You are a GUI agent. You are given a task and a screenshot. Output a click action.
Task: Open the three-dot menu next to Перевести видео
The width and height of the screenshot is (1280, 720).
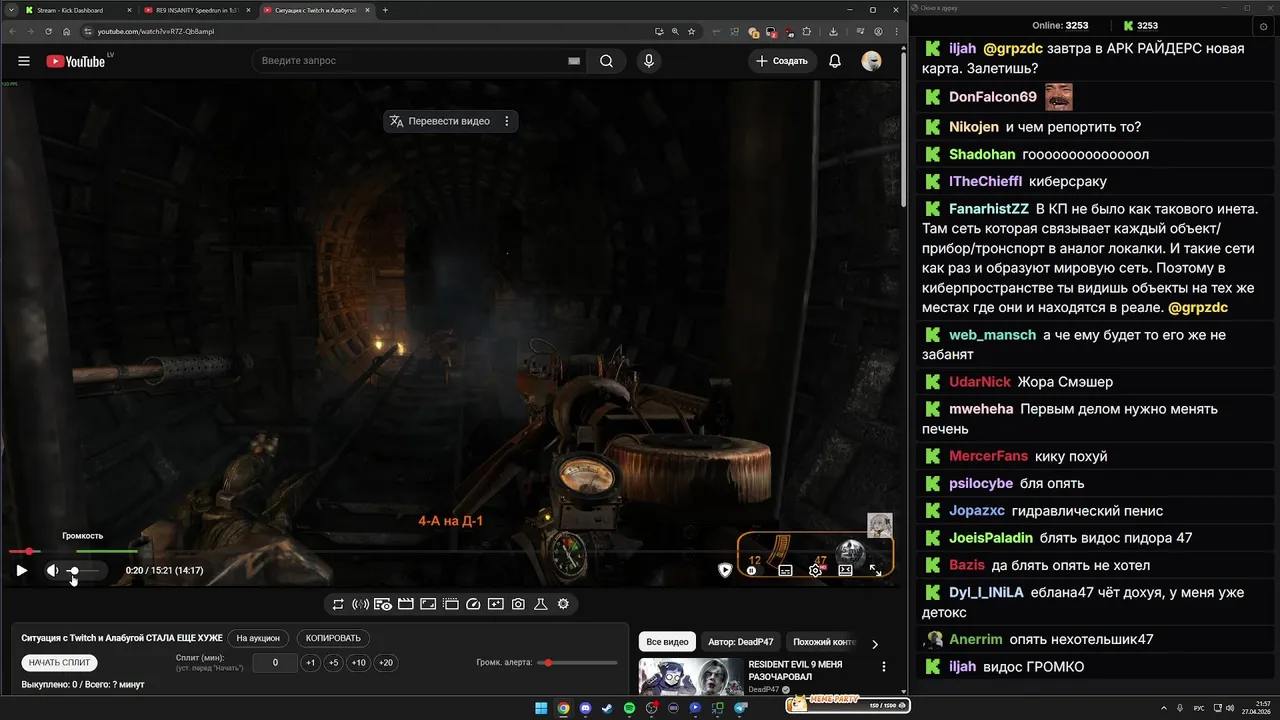[507, 121]
